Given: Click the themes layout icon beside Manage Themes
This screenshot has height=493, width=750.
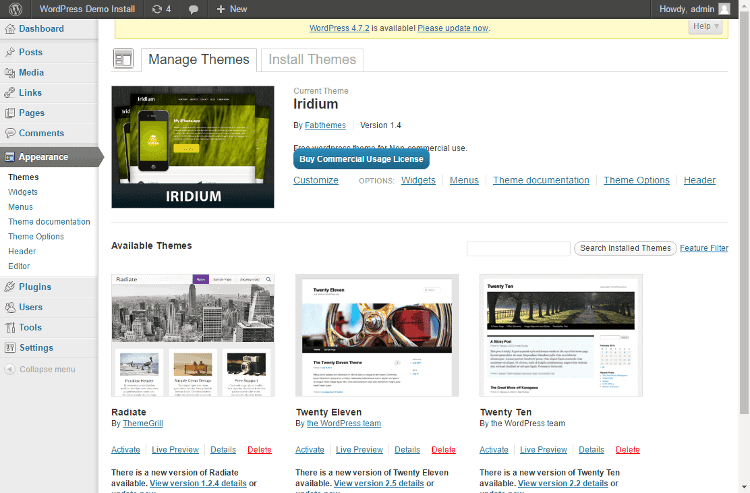Looking at the screenshot, I should click(x=123, y=59).
